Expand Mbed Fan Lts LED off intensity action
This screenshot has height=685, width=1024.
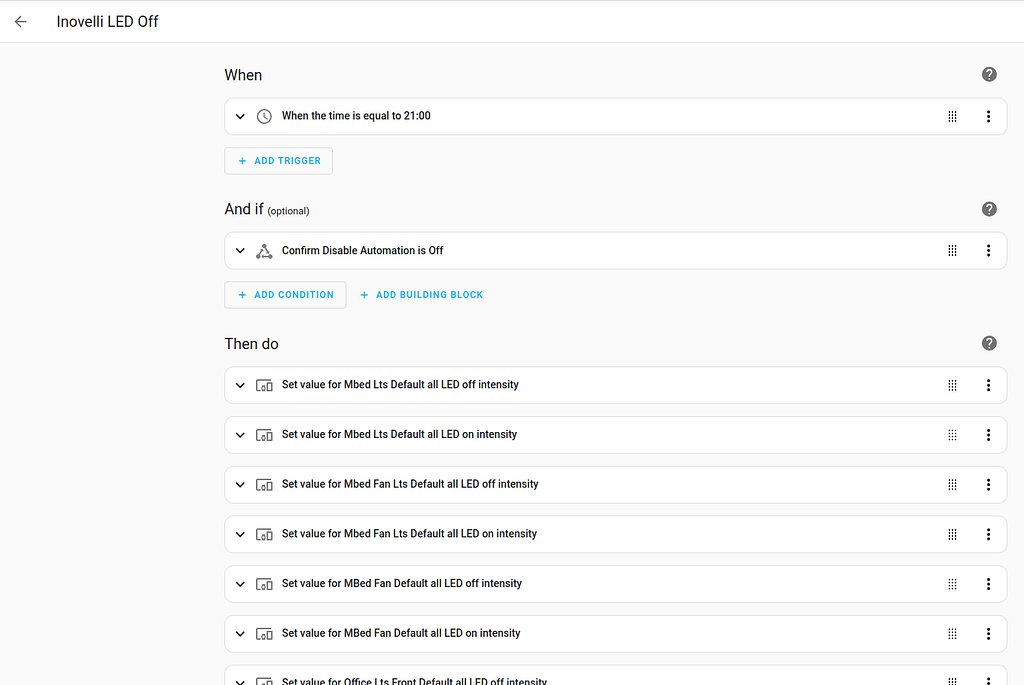click(x=240, y=484)
